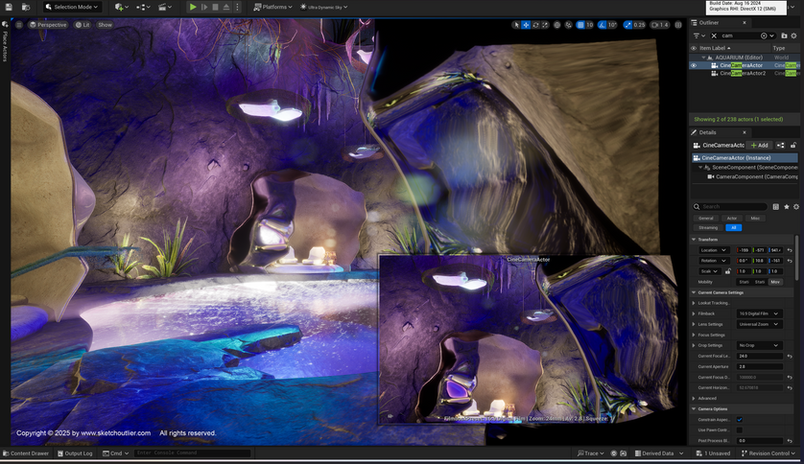Enable the Constrain Aspect Ratio checkbox
The image size is (804, 464).
[739, 419]
